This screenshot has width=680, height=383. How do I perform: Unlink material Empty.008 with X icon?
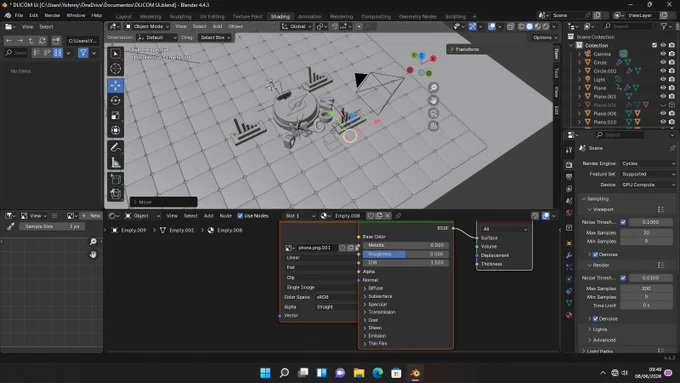(388, 216)
